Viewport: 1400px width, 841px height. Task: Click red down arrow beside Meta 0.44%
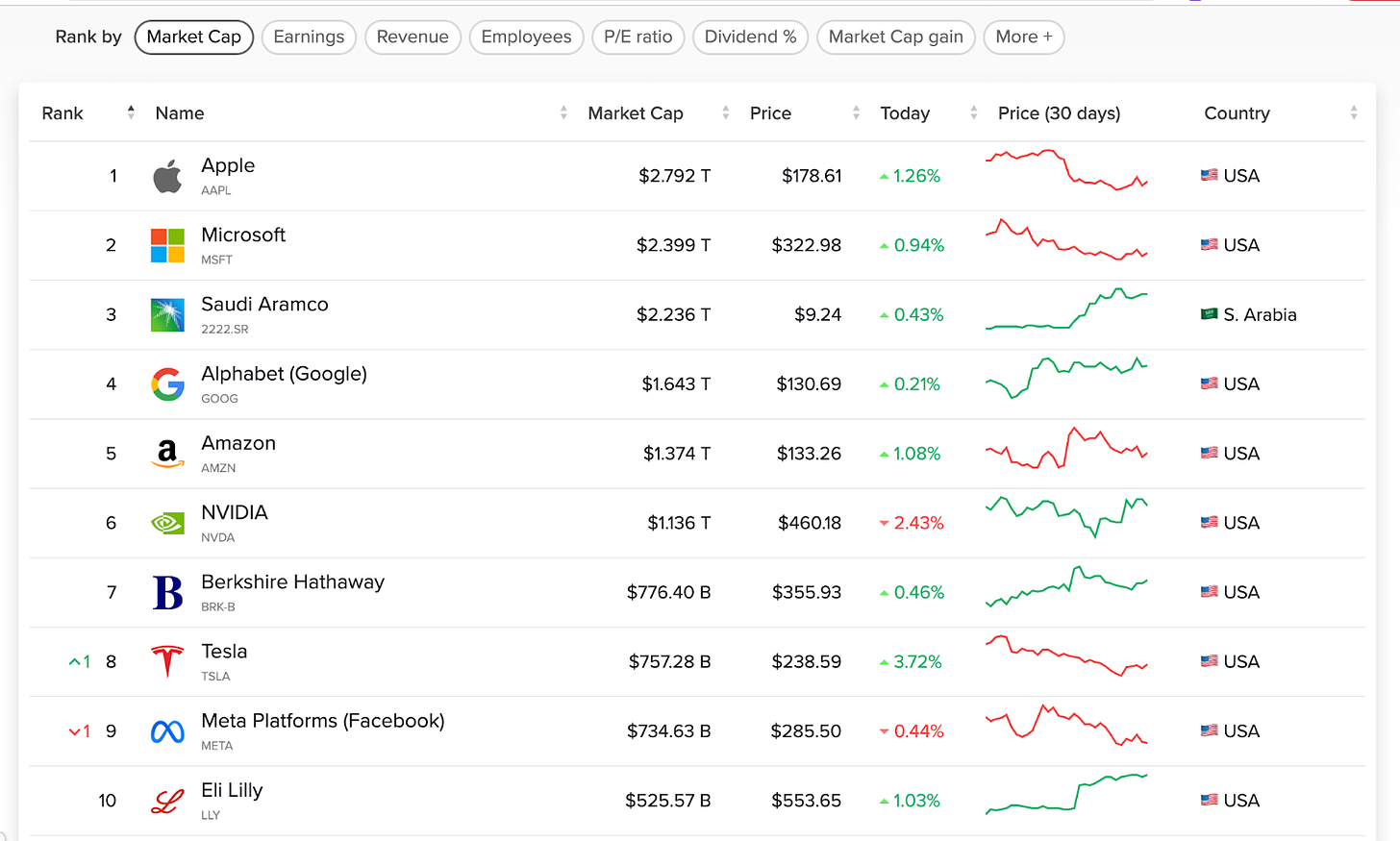(x=884, y=731)
